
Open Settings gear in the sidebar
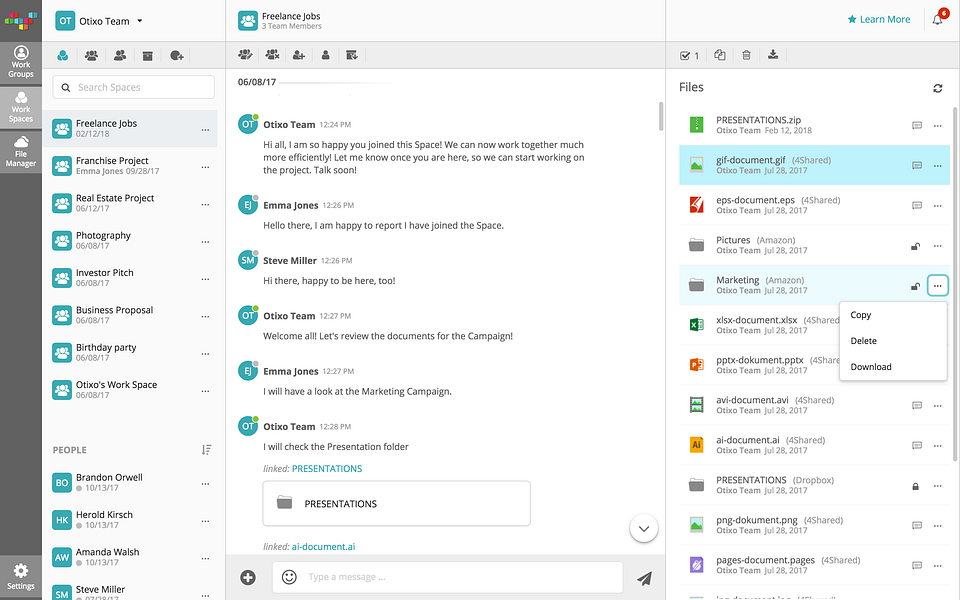[x=21, y=577]
